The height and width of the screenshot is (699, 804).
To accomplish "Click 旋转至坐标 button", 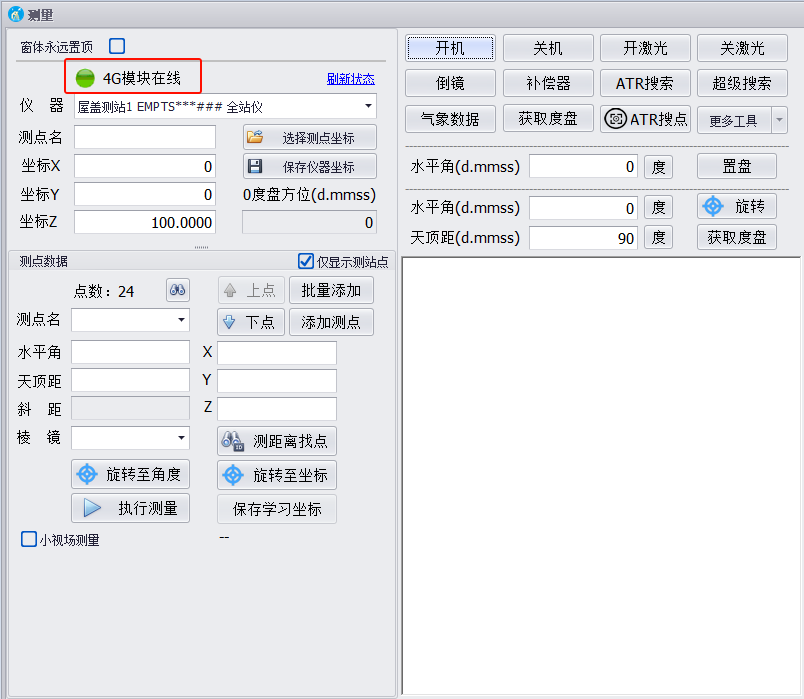I will pyautogui.click(x=276, y=474).
